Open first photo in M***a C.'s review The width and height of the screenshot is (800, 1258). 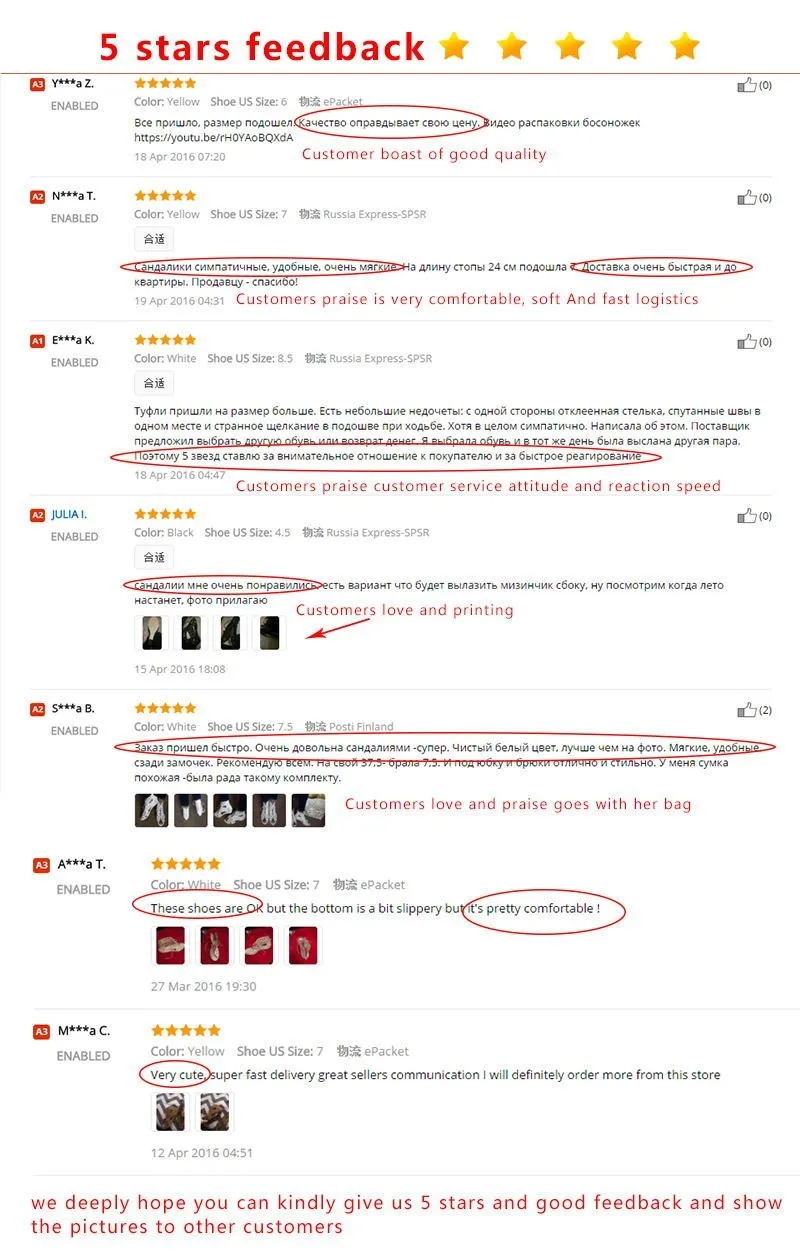click(x=168, y=1111)
